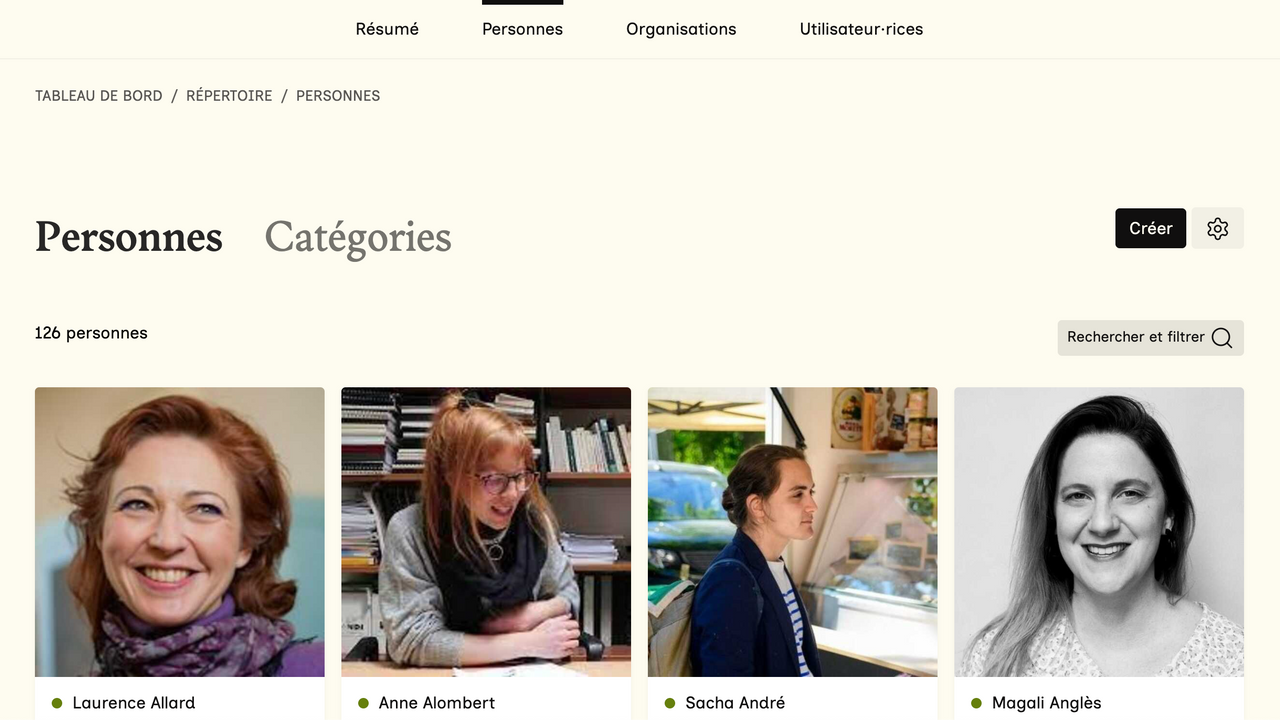
Task: Select the Personnes navigation item
Action: [522, 29]
